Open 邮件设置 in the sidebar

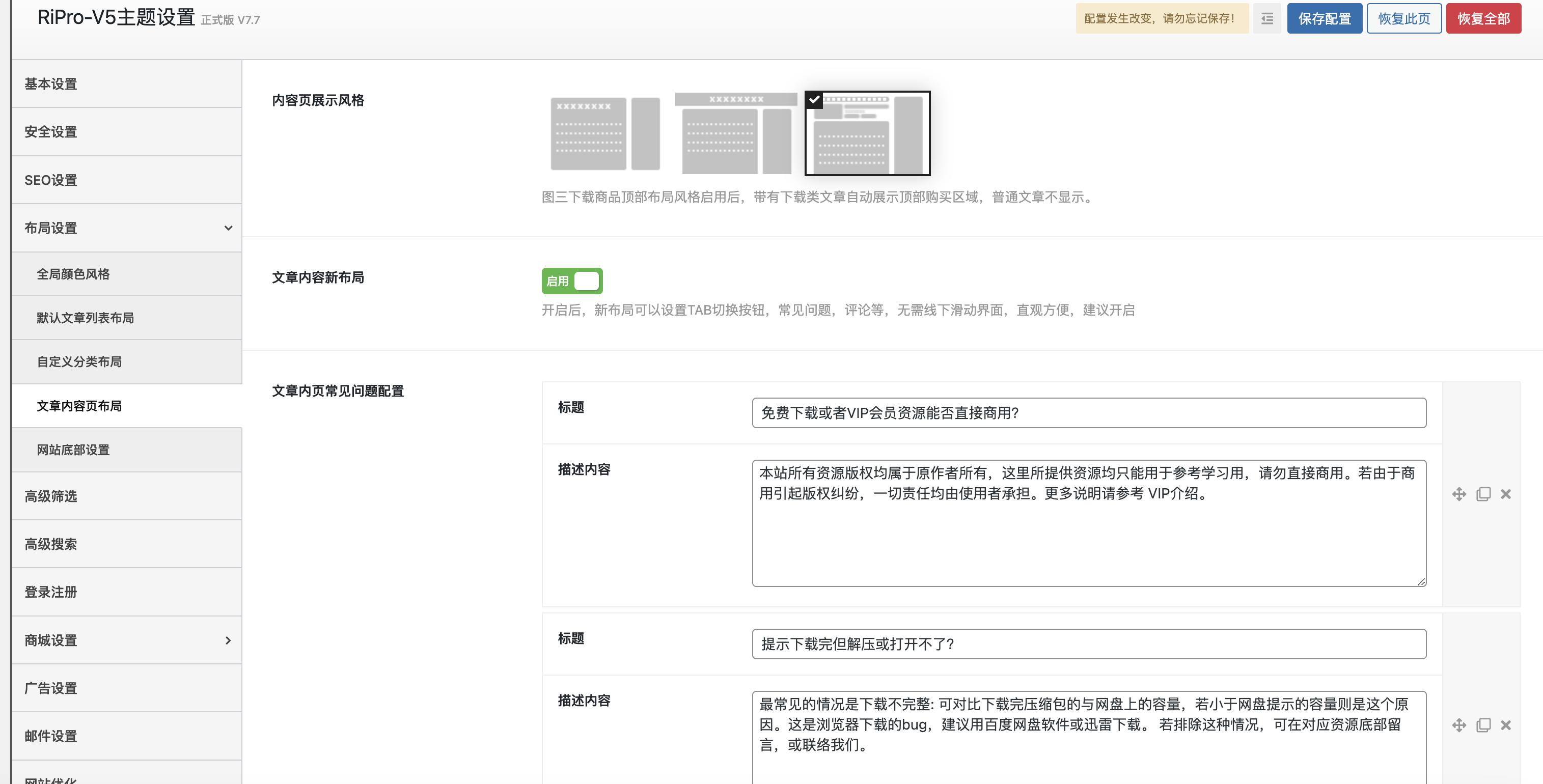click(127, 736)
